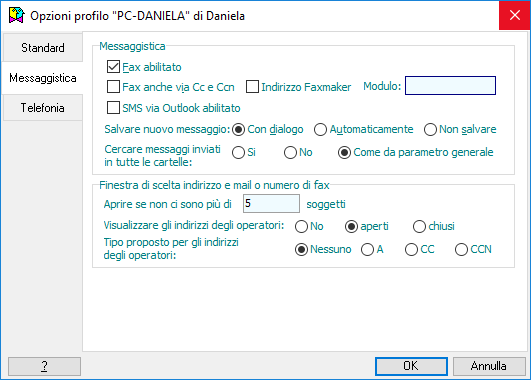Enable SMS via Outlook abilitato
The height and width of the screenshot is (380, 531).
(x=113, y=108)
